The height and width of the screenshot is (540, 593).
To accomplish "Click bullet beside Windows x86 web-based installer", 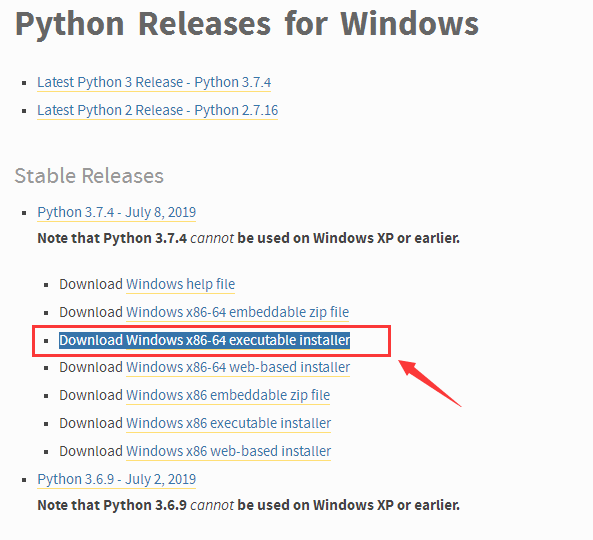I will (x=46, y=452).
